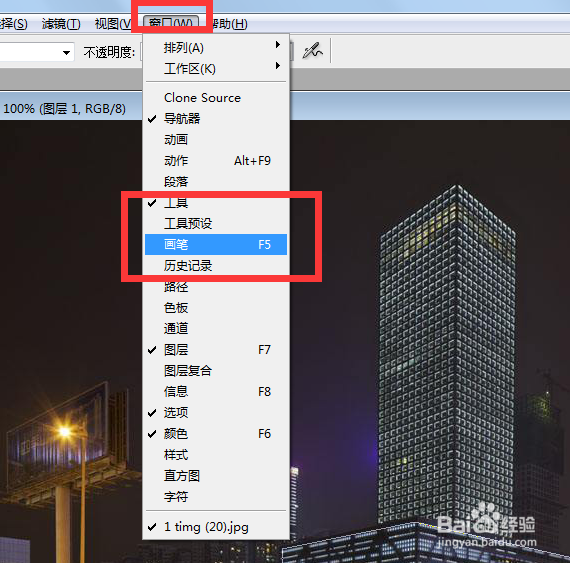Open the 图层复合 panel
The height and width of the screenshot is (563, 570).
tap(216, 371)
